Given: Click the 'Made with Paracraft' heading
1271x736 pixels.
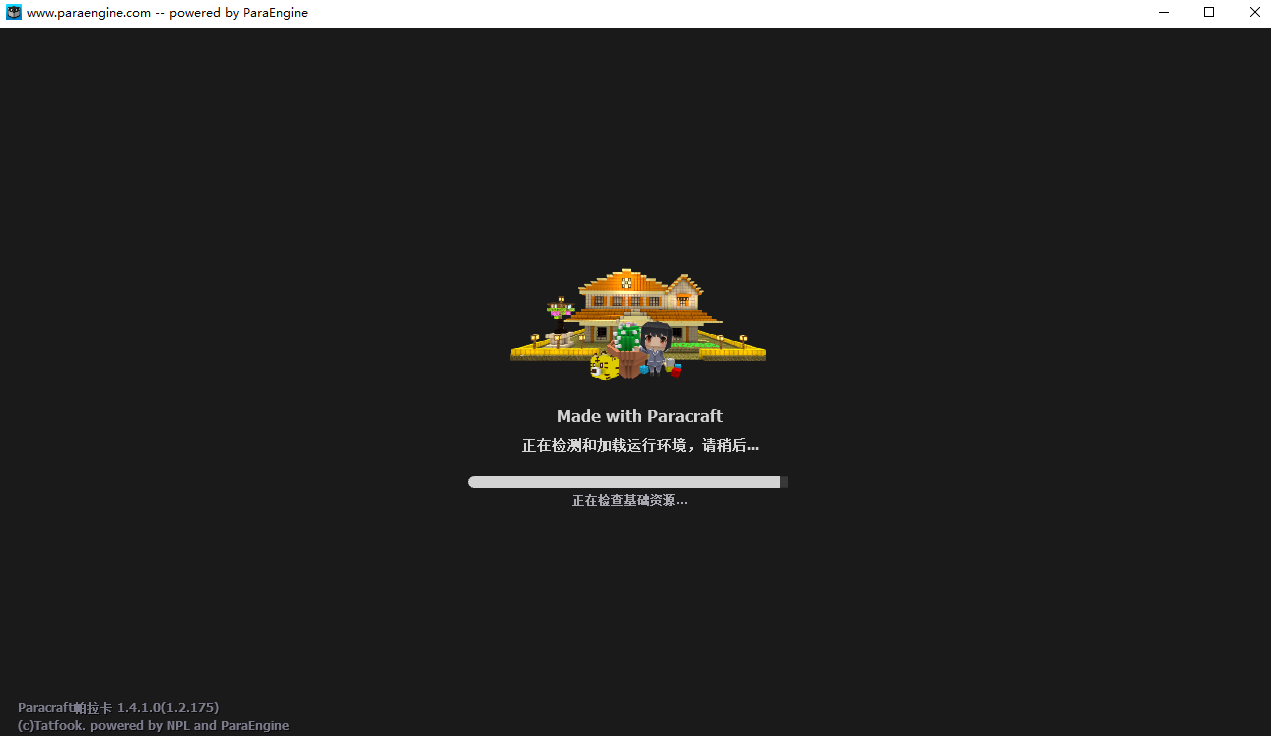Looking at the screenshot, I should coord(640,416).
